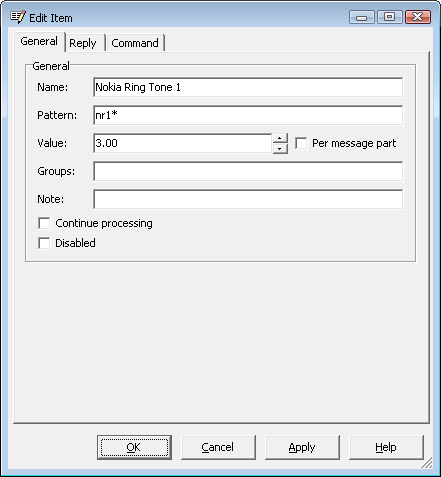
Task: Tick the Disabled checkbox
Action: (44, 243)
